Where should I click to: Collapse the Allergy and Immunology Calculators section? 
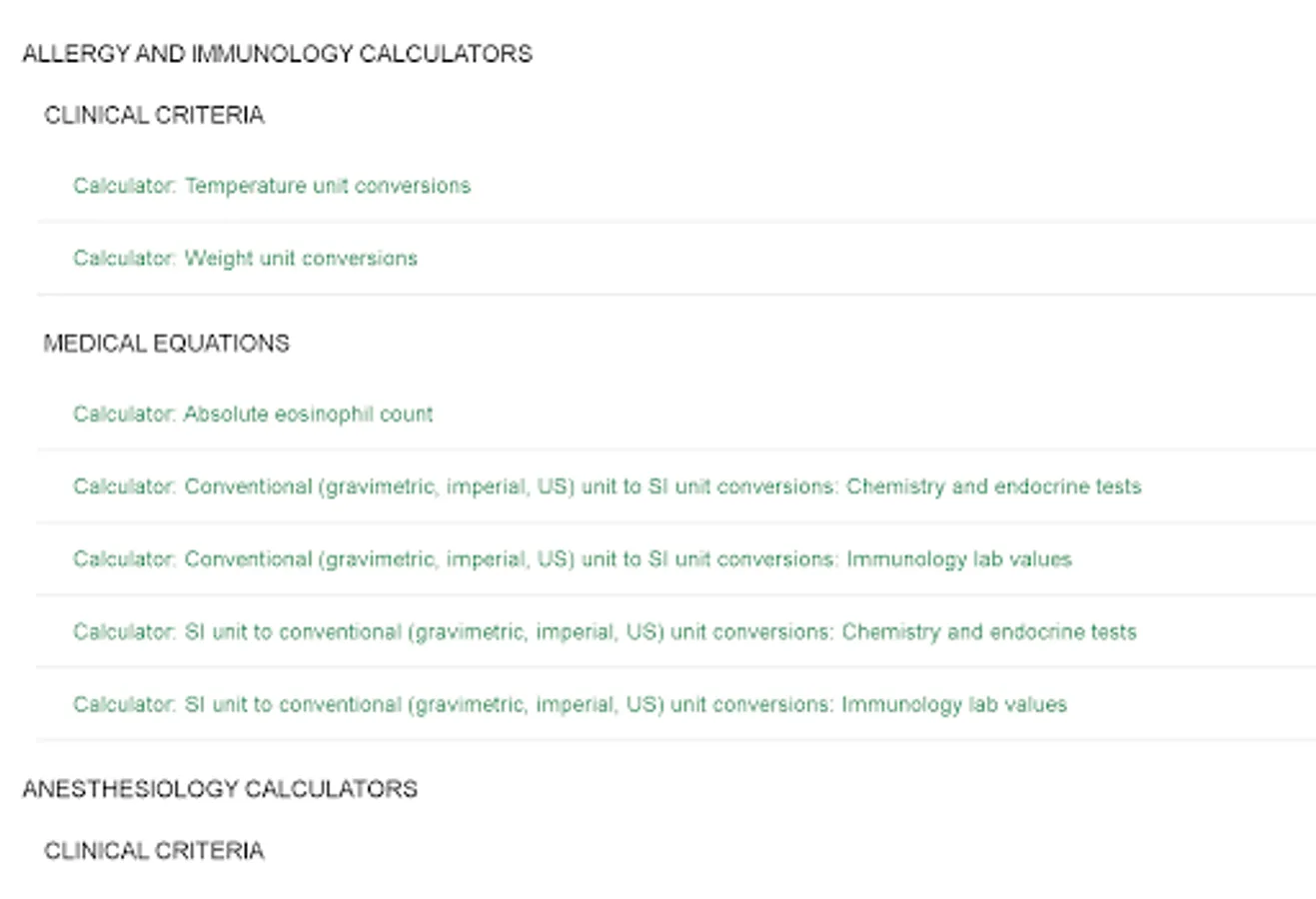[277, 54]
